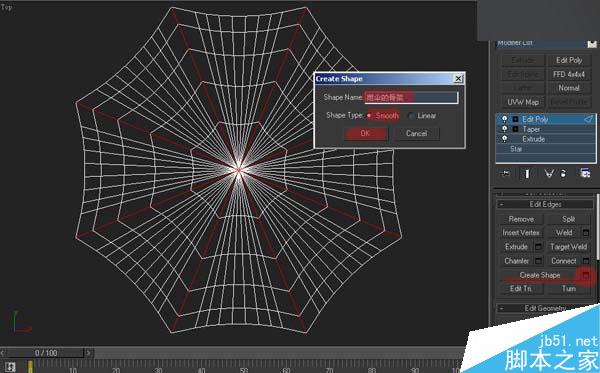The image size is (600, 373).
Task: Click the Chamfer button
Action: 516,261
